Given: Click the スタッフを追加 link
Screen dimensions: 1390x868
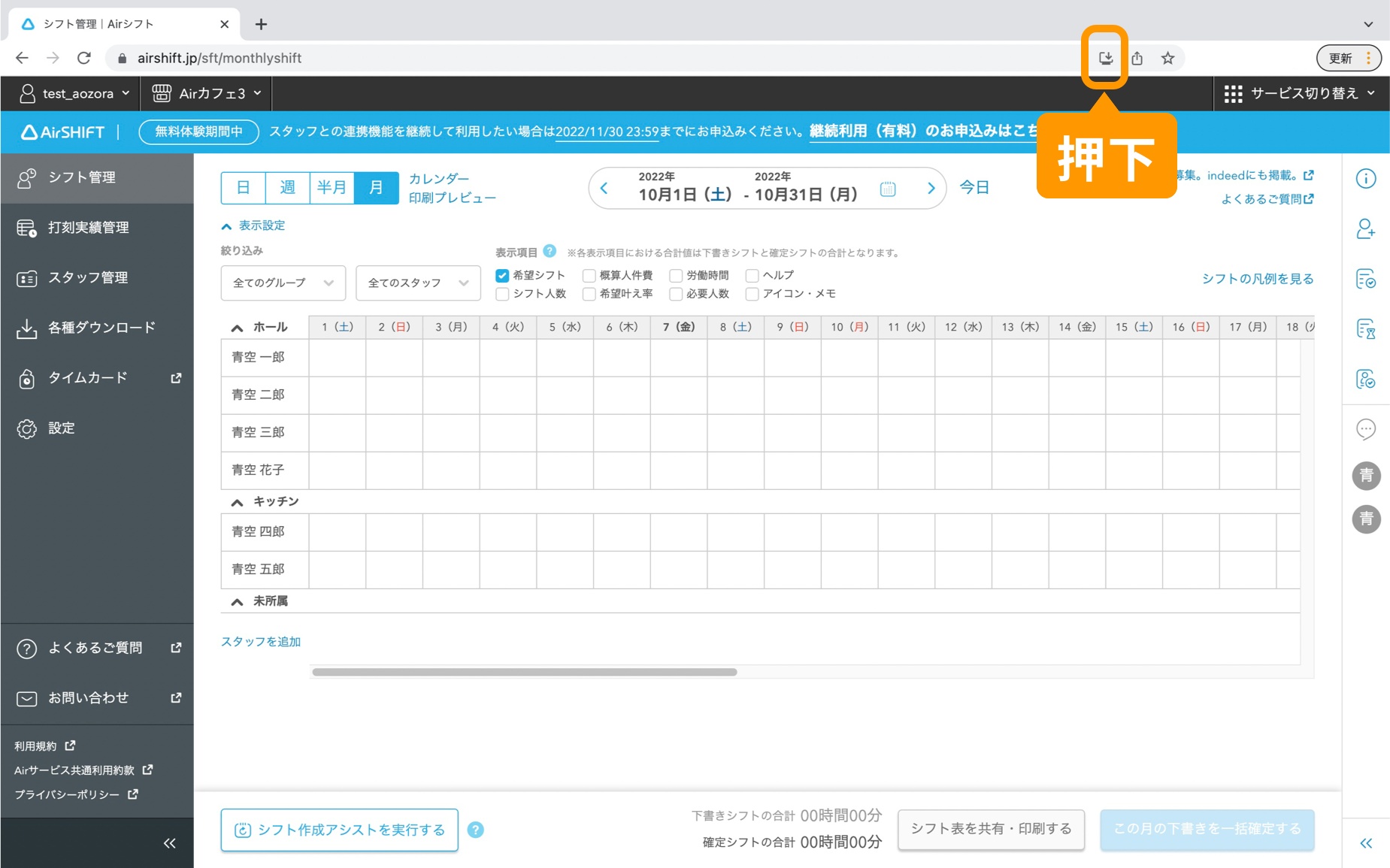Looking at the screenshot, I should coord(261,642).
